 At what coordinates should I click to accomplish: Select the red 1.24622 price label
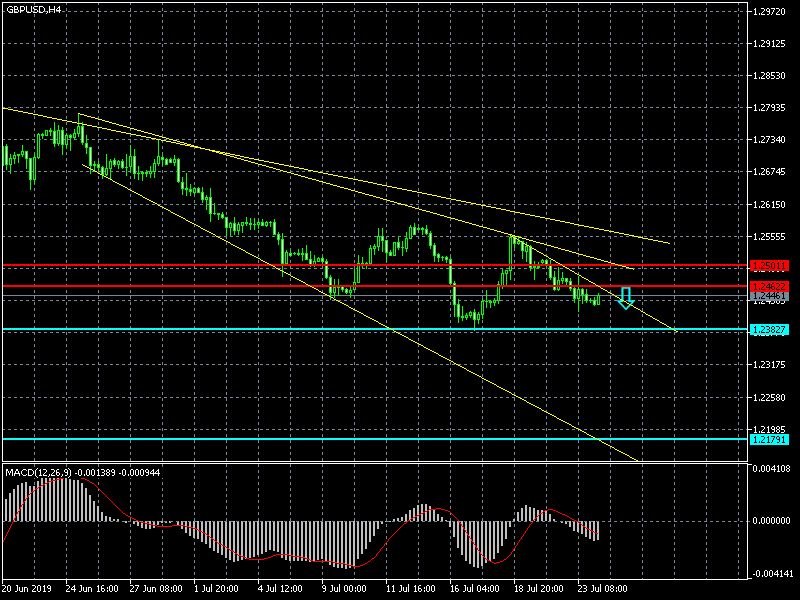[x=769, y=287]
